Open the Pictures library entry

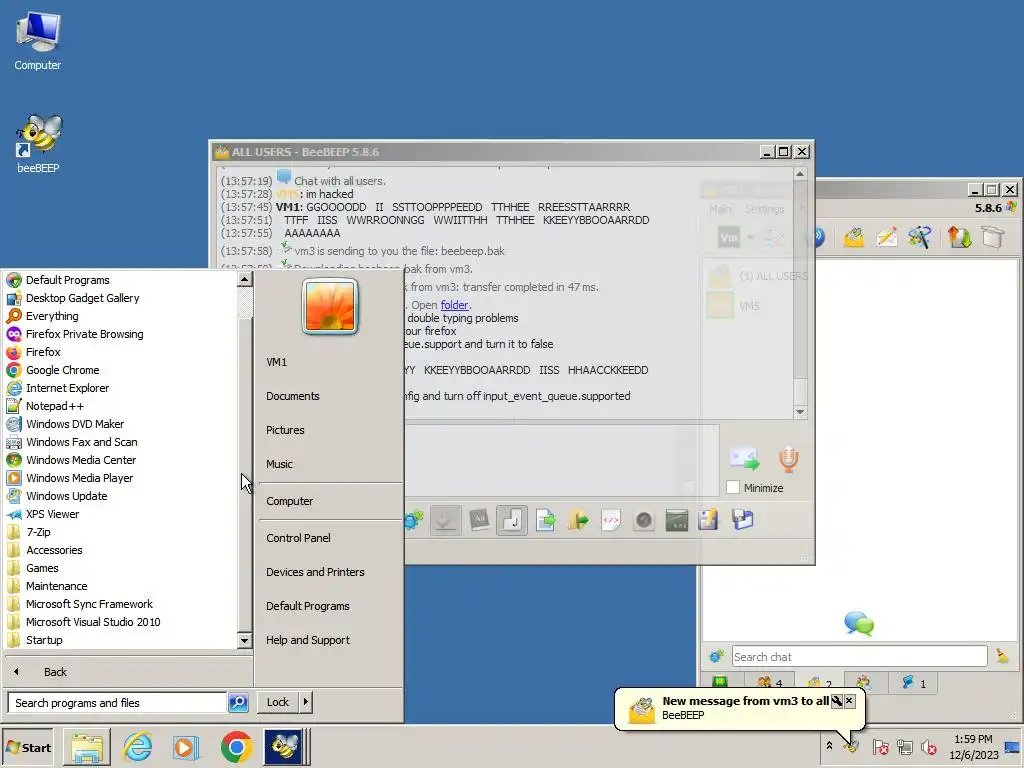[x=285, y=430]
